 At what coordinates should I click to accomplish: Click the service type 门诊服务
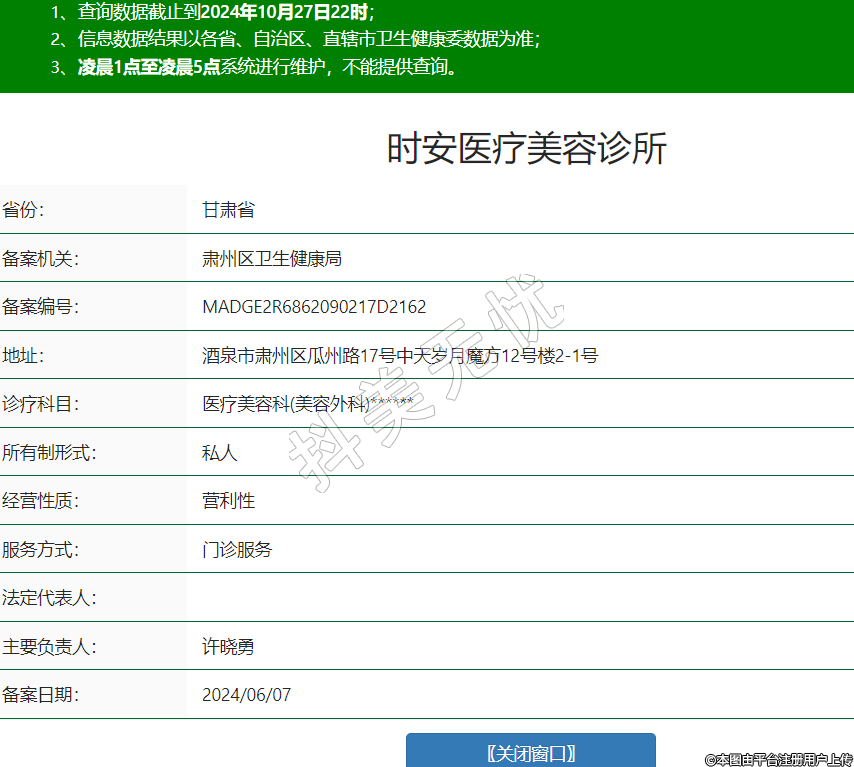pos(237,550)
